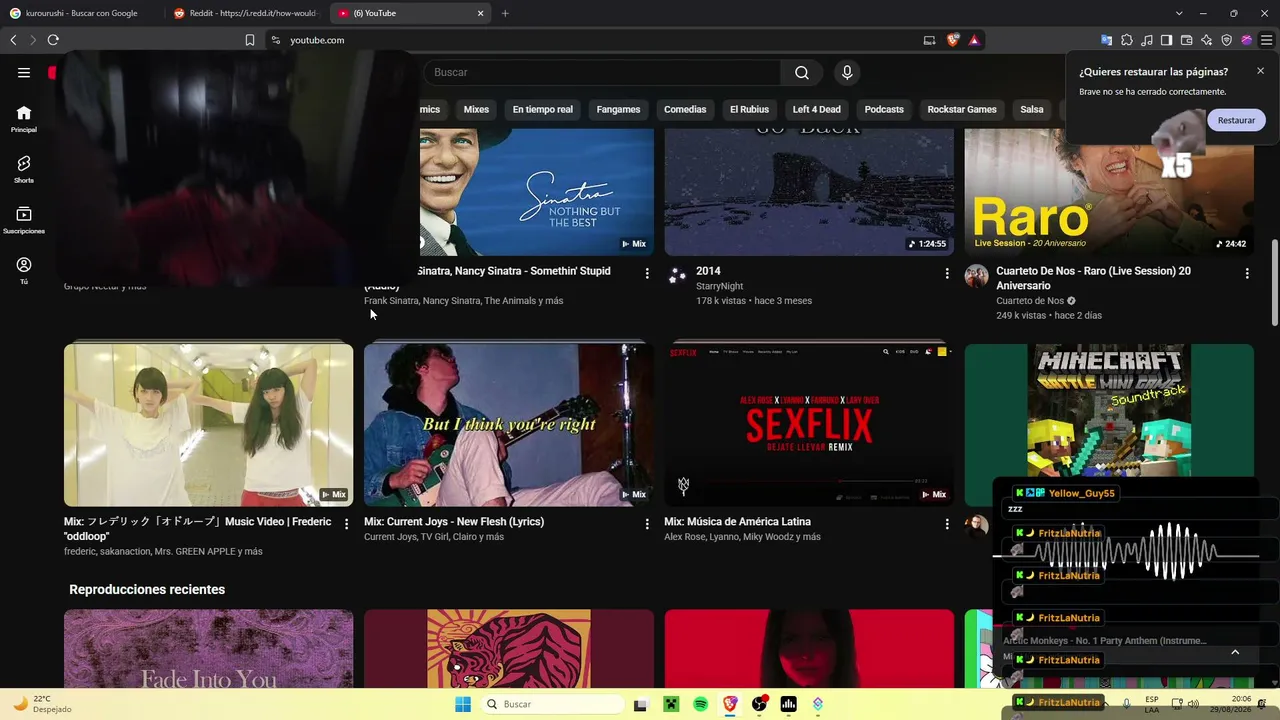Viewport: 1280px width, 720px height.
Task: Open the Windows Start menu
Action: tap(463, 704)
